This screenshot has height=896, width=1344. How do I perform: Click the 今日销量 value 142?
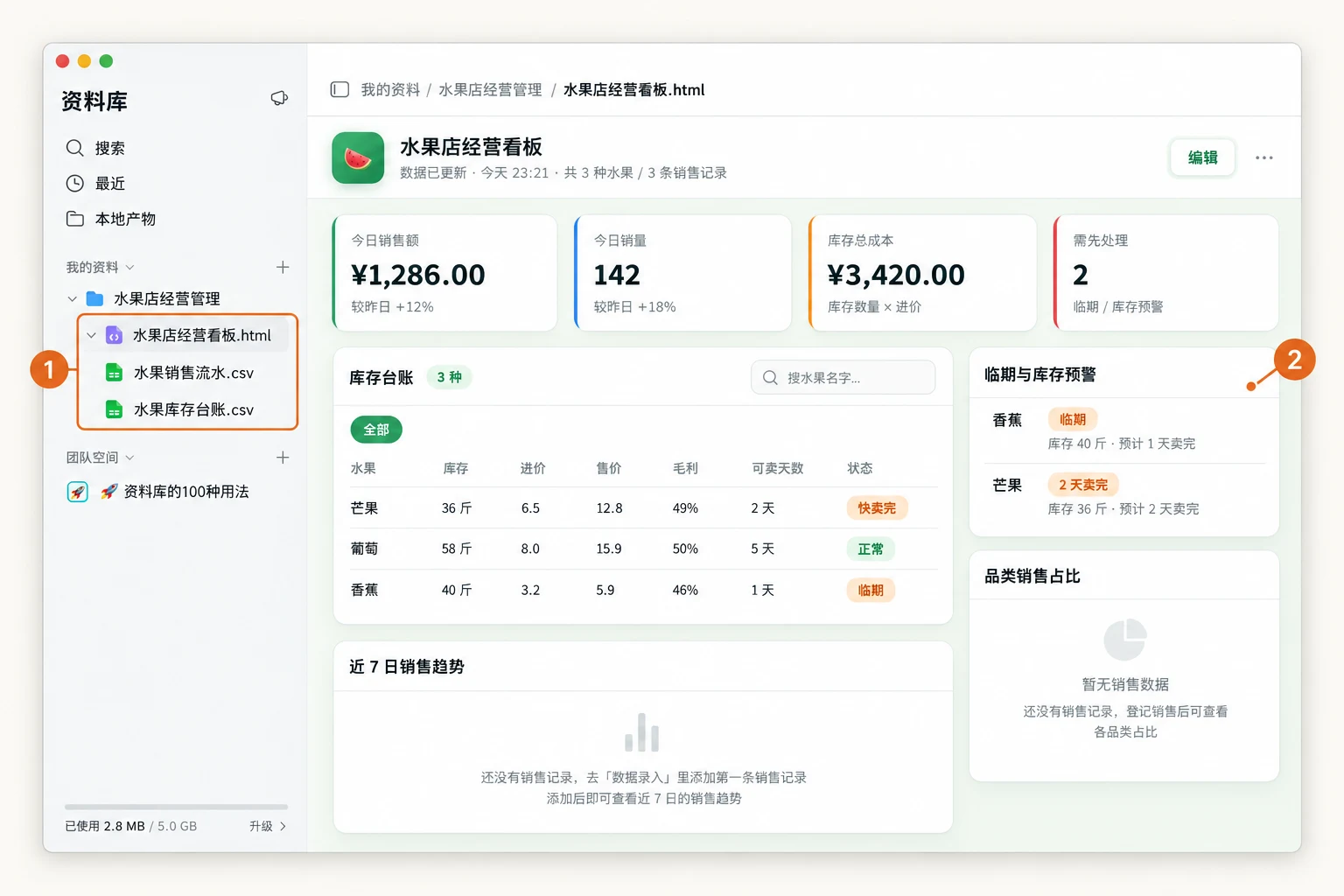pyautogui.click(x=617, y=276)
